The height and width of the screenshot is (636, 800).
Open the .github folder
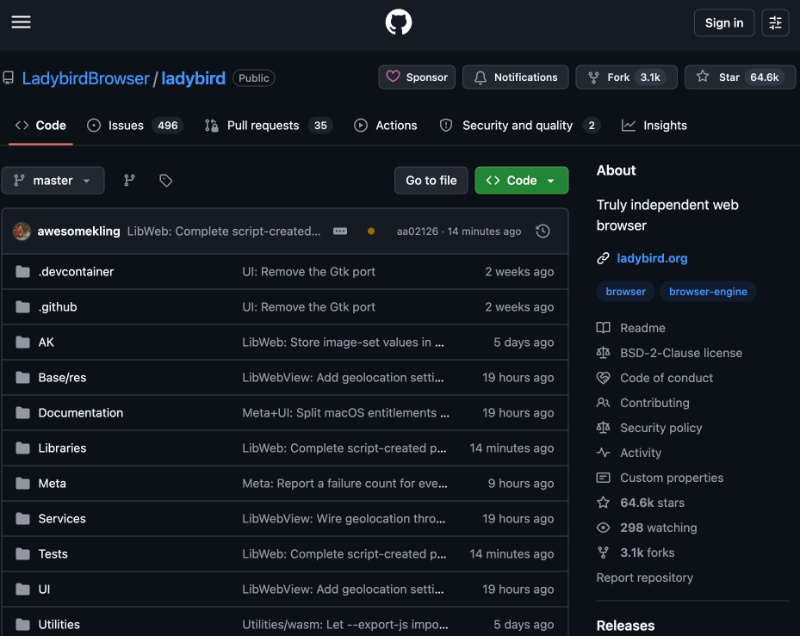tap(58, 307)
